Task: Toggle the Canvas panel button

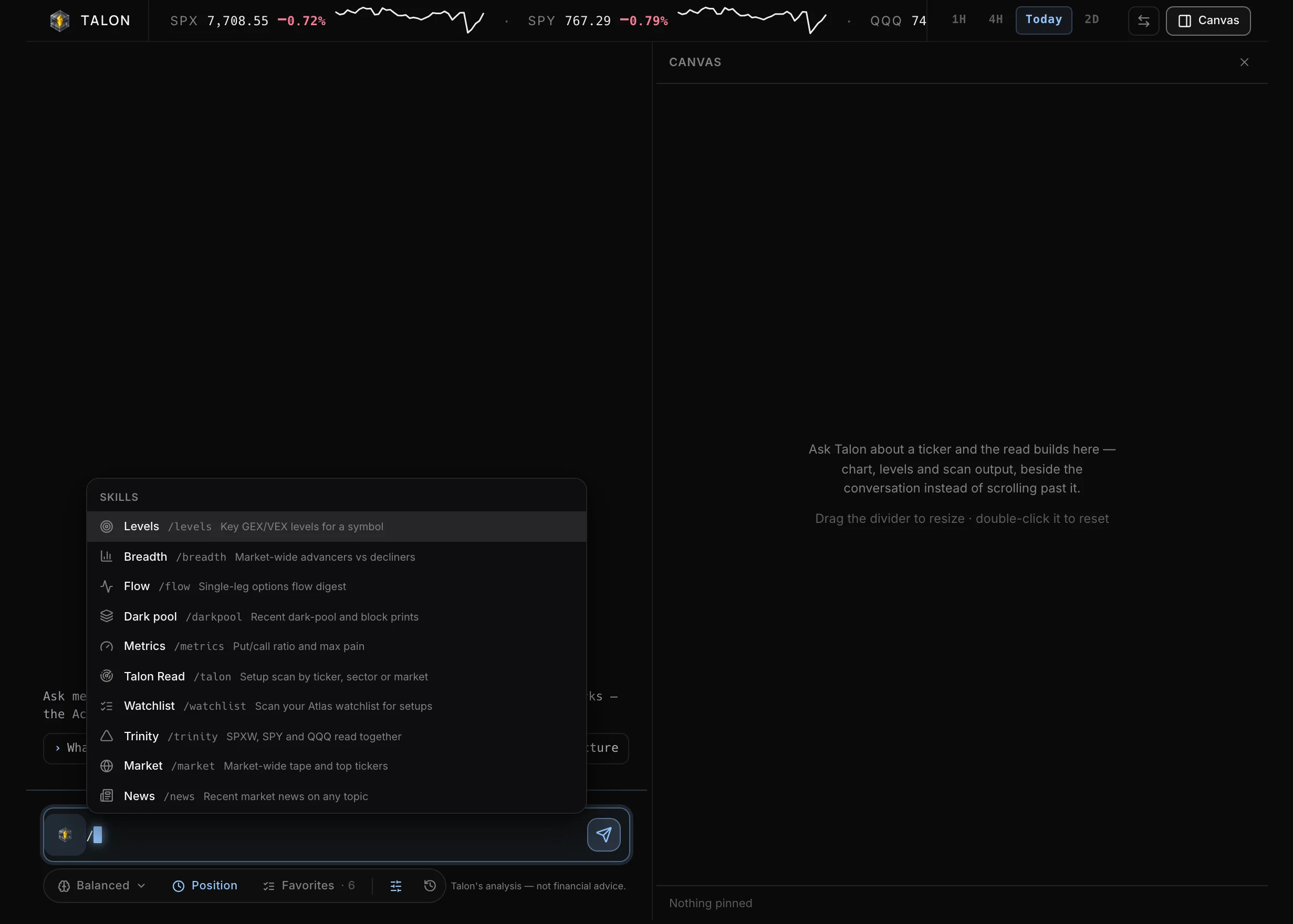Action: coord(1207,21)
